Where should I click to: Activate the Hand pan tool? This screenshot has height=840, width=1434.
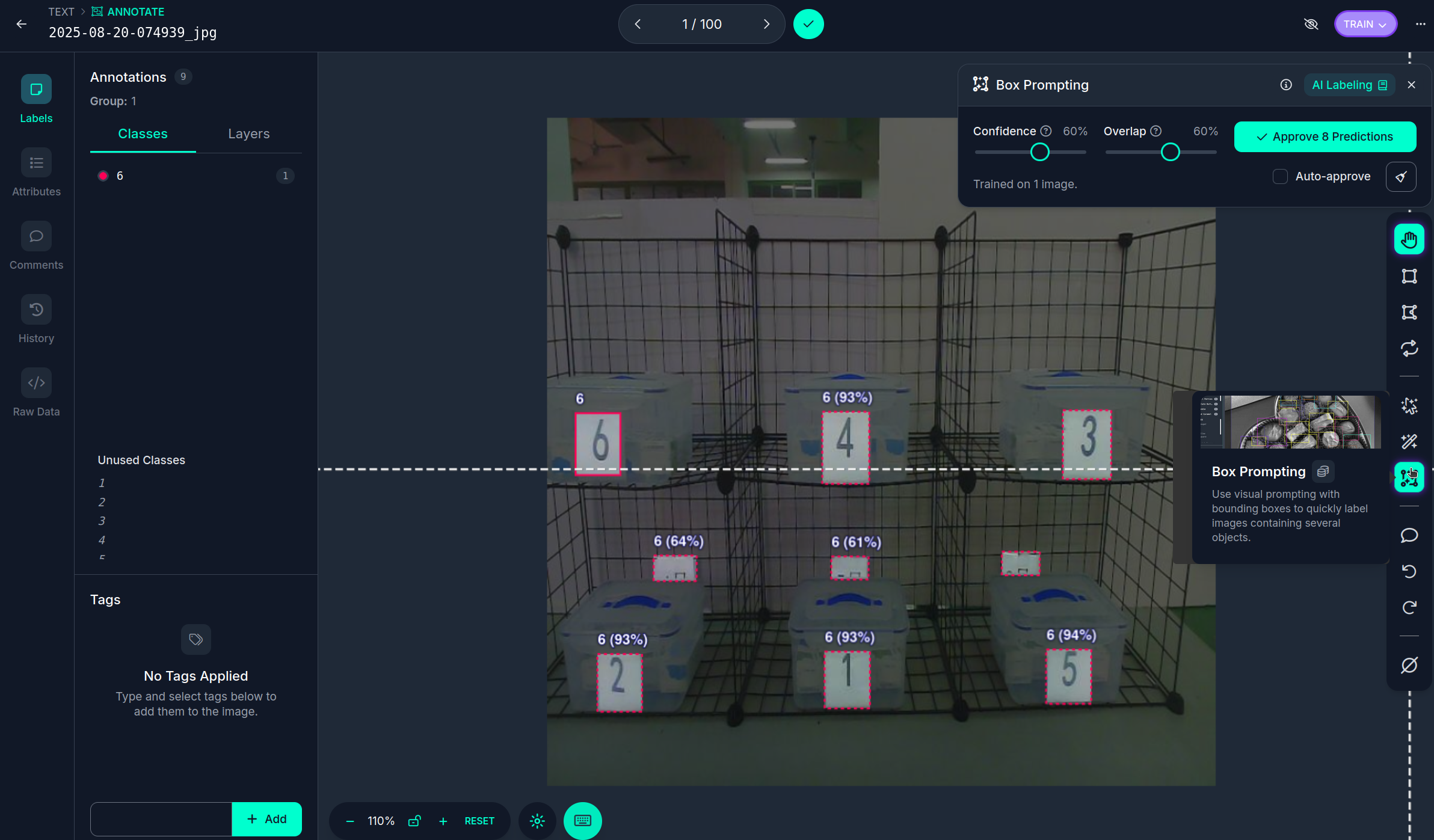(1409, 239)
